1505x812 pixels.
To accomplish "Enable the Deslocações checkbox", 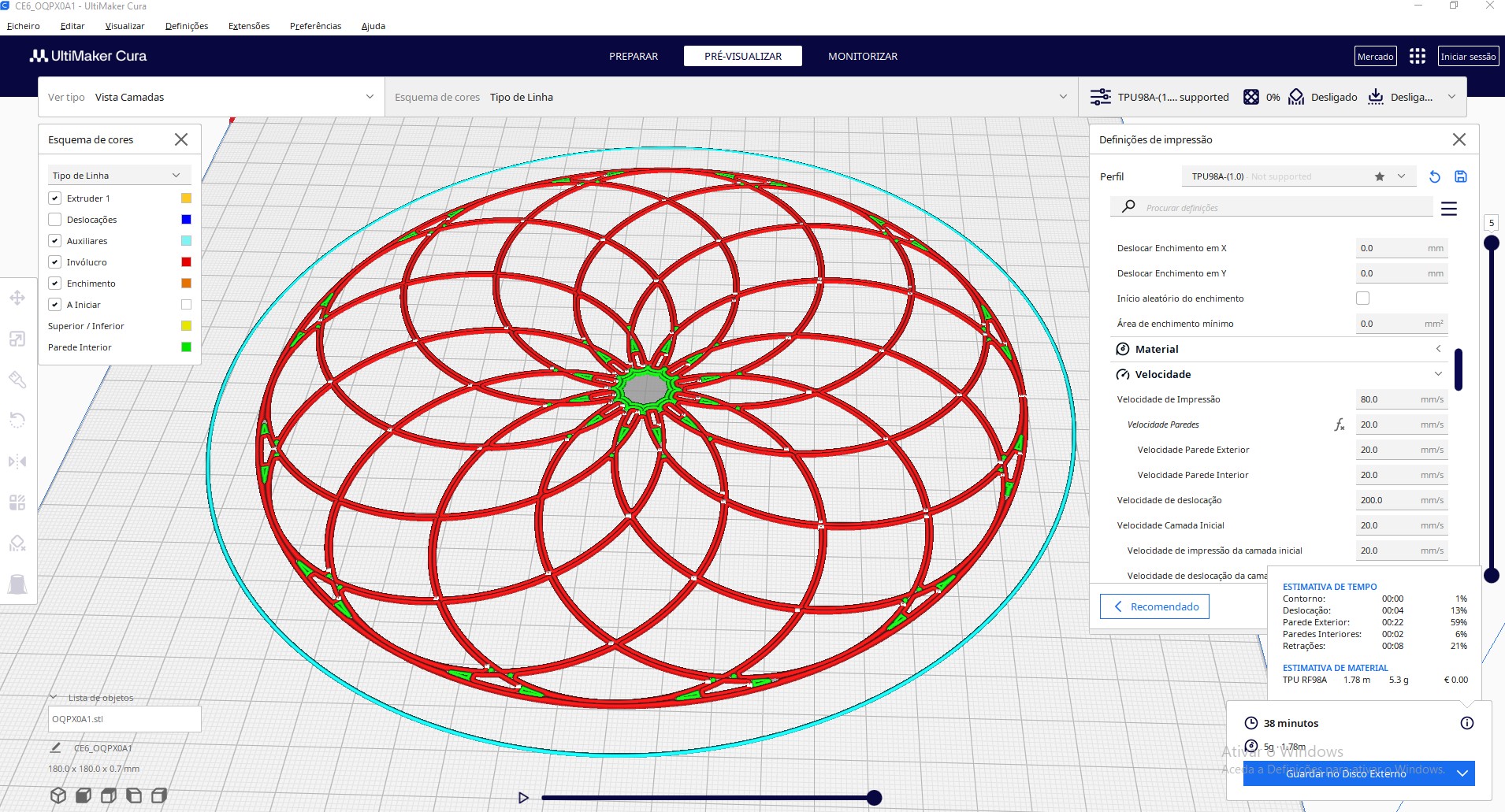I will (x=55, y=220).
